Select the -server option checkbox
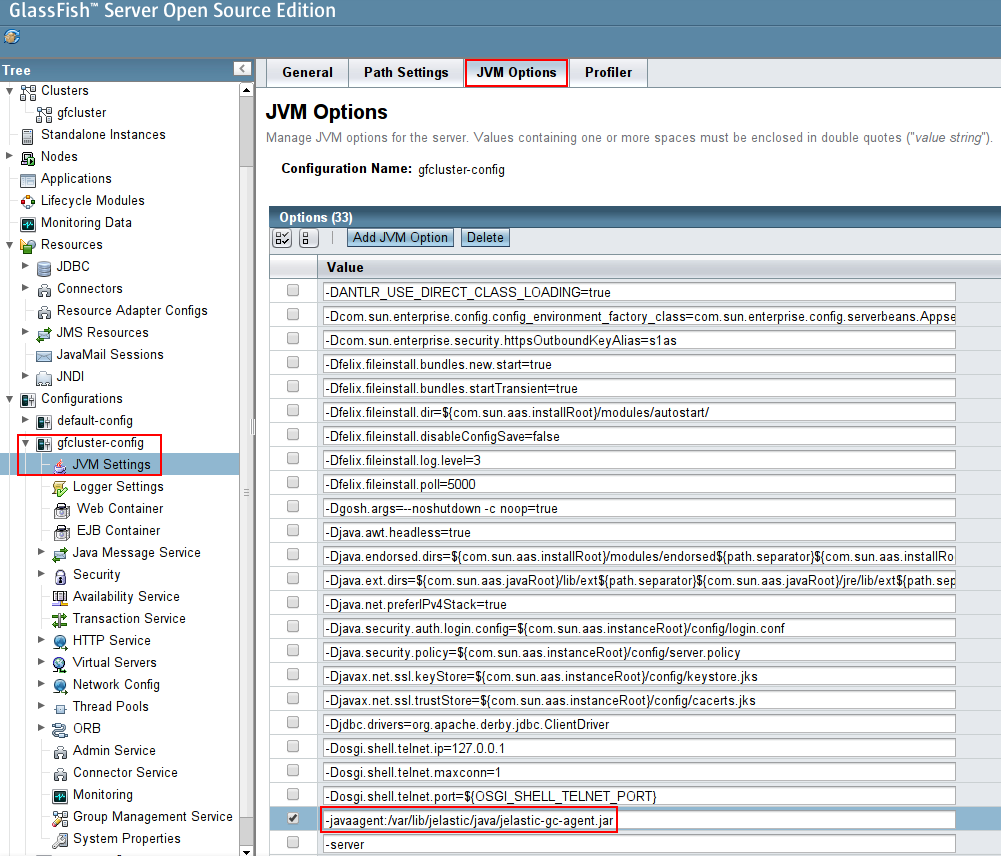 pyautogui.click(x=293, y=843)
